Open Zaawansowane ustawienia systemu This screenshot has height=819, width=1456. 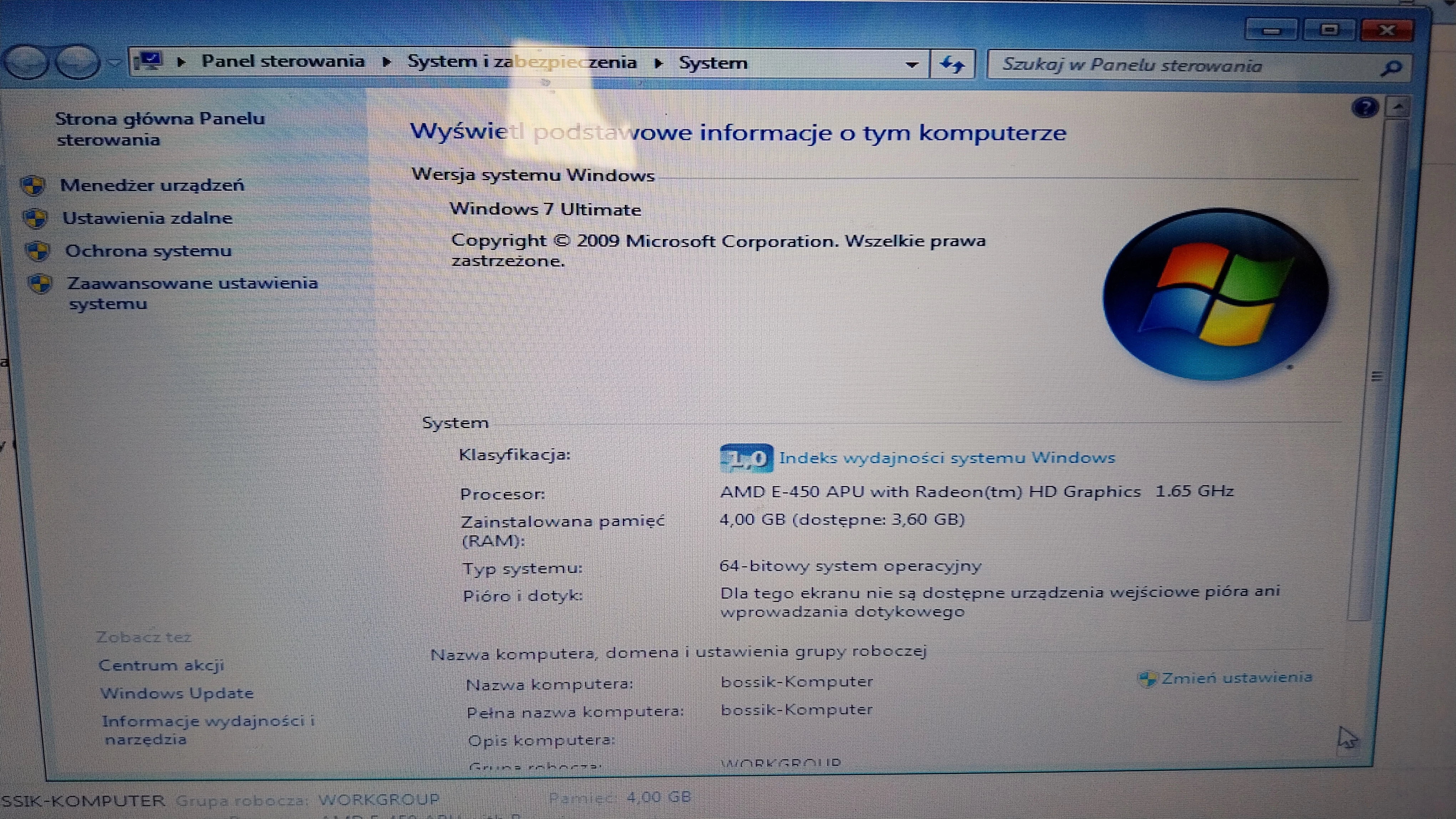click(192, 292)
